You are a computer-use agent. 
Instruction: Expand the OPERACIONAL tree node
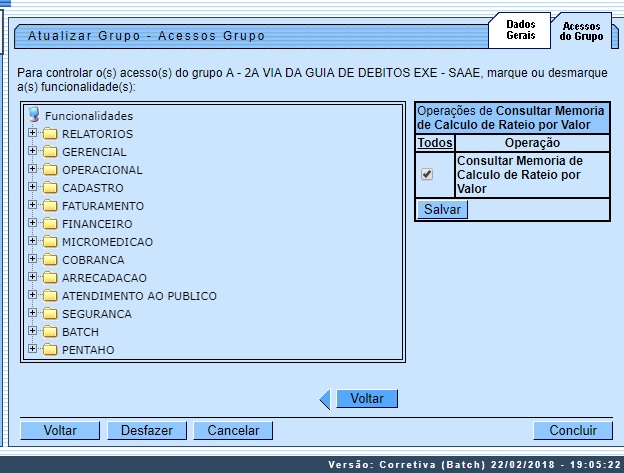pyautogui.click(x=33, y=170)
